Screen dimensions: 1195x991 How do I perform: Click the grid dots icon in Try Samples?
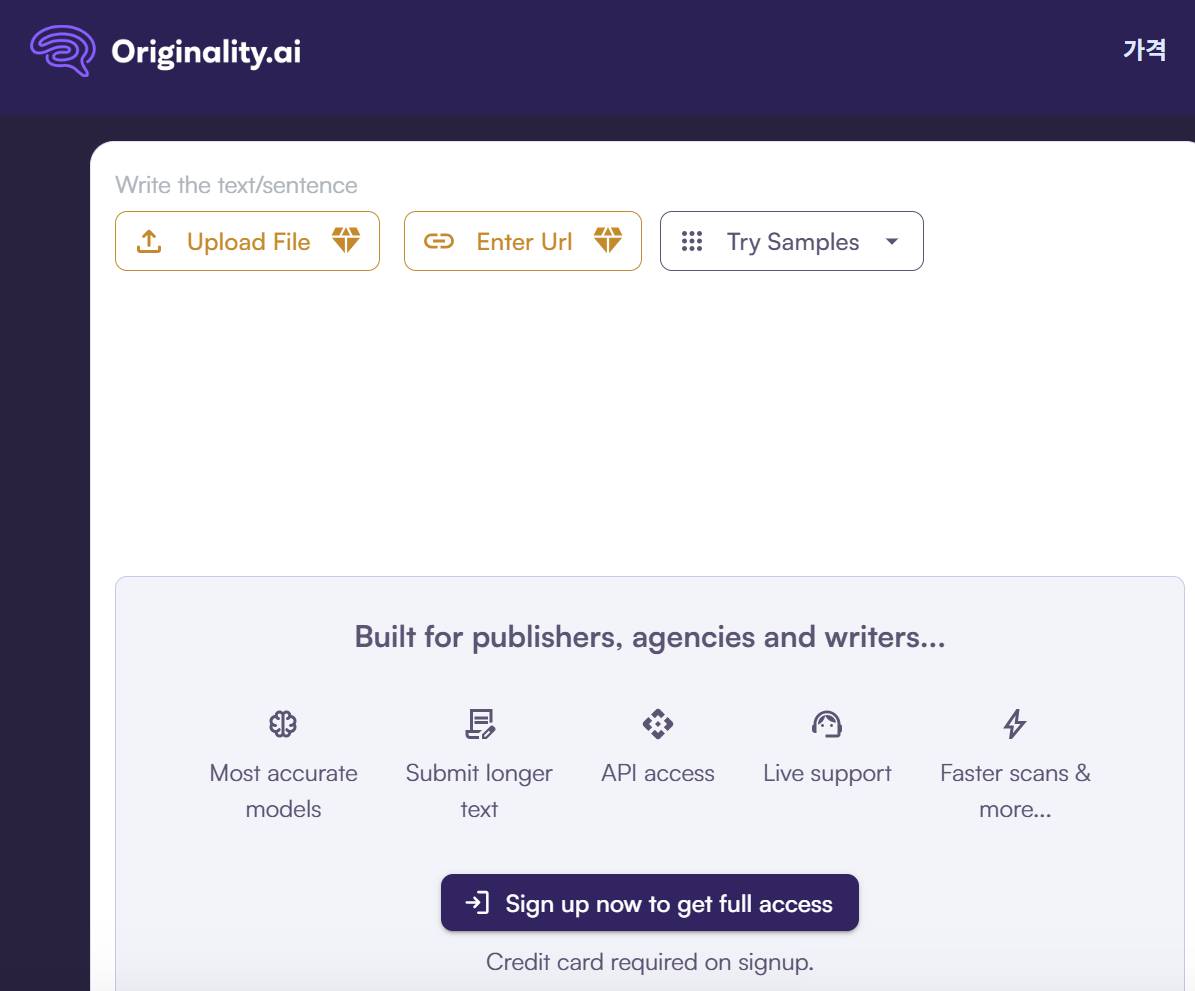click(691, 241)
